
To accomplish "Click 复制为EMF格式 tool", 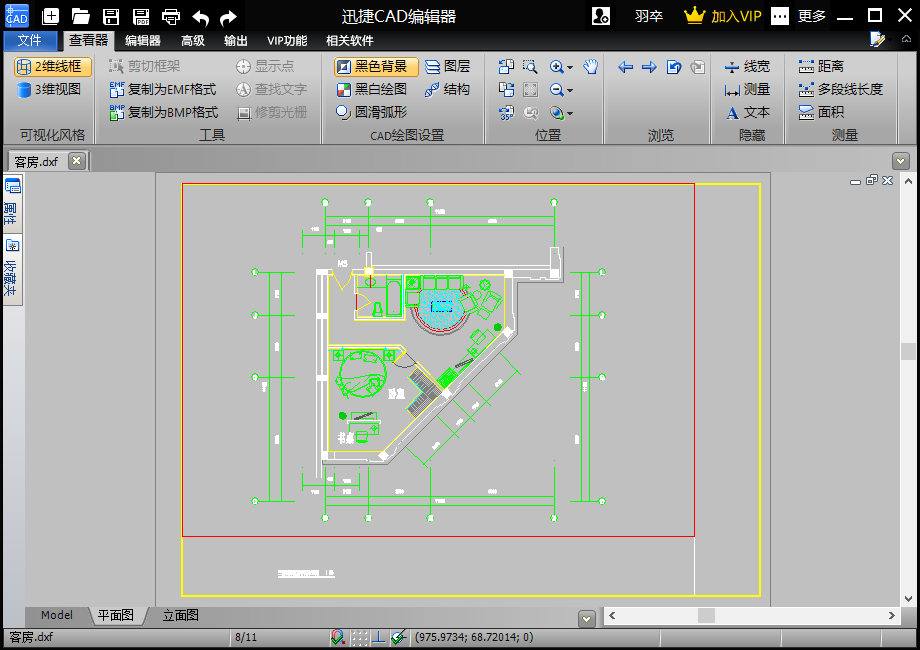I will [163, 89].
